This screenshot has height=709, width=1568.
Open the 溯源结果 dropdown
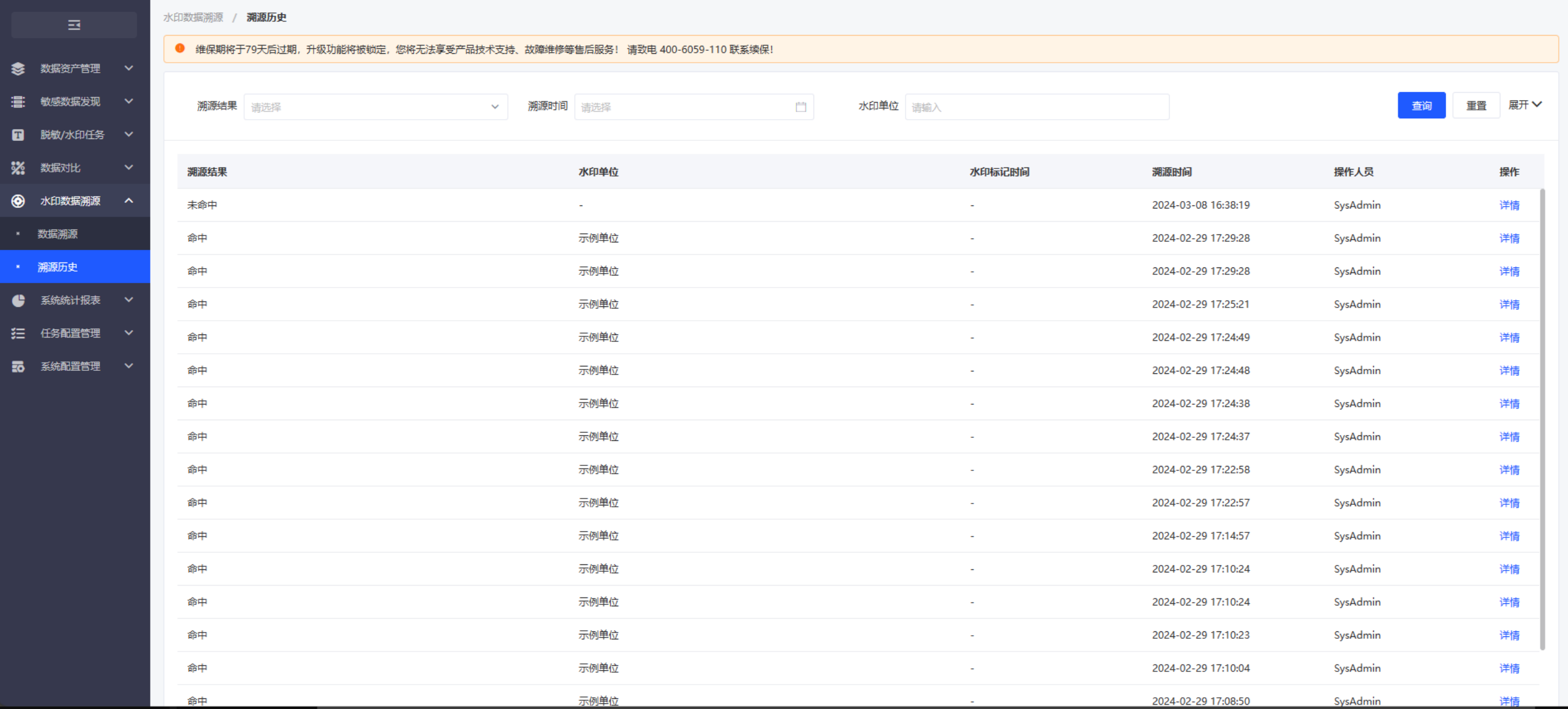point(376,107)
